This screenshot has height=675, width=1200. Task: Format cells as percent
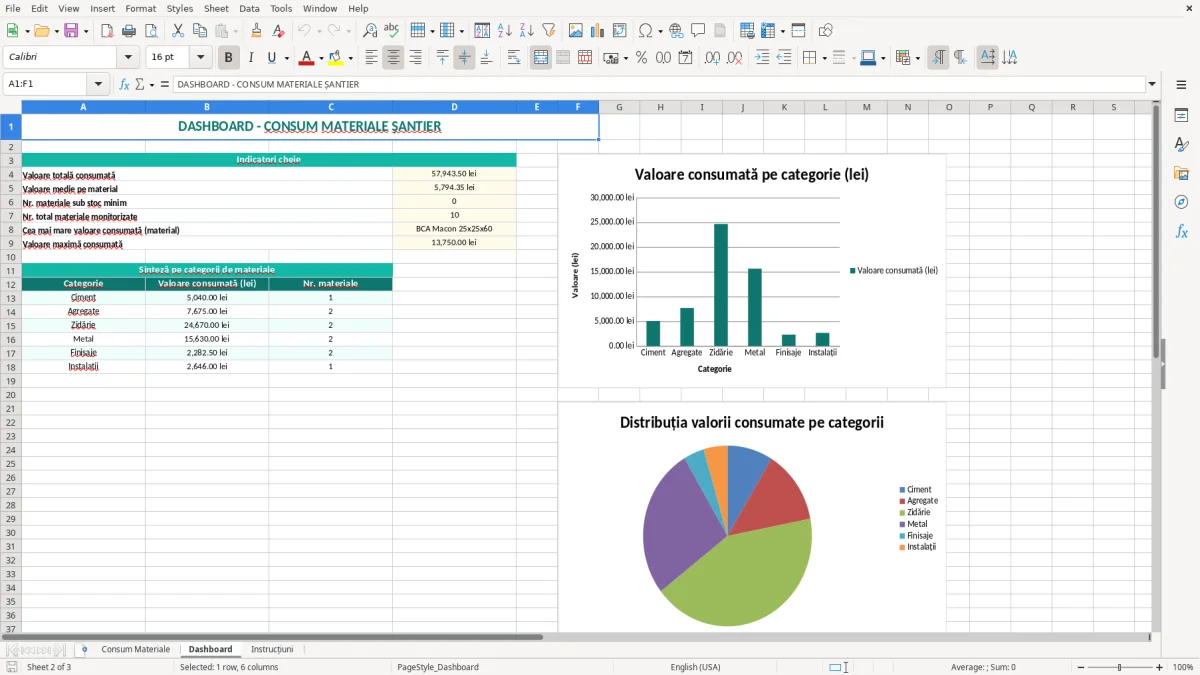642,58
